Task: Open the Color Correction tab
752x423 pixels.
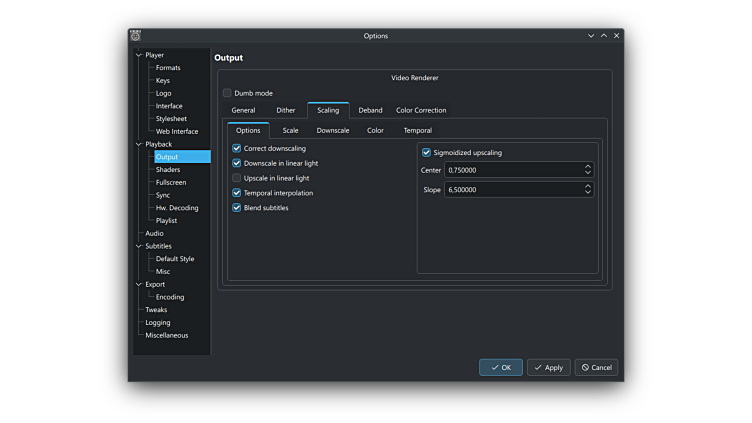Action: (421, 110)
